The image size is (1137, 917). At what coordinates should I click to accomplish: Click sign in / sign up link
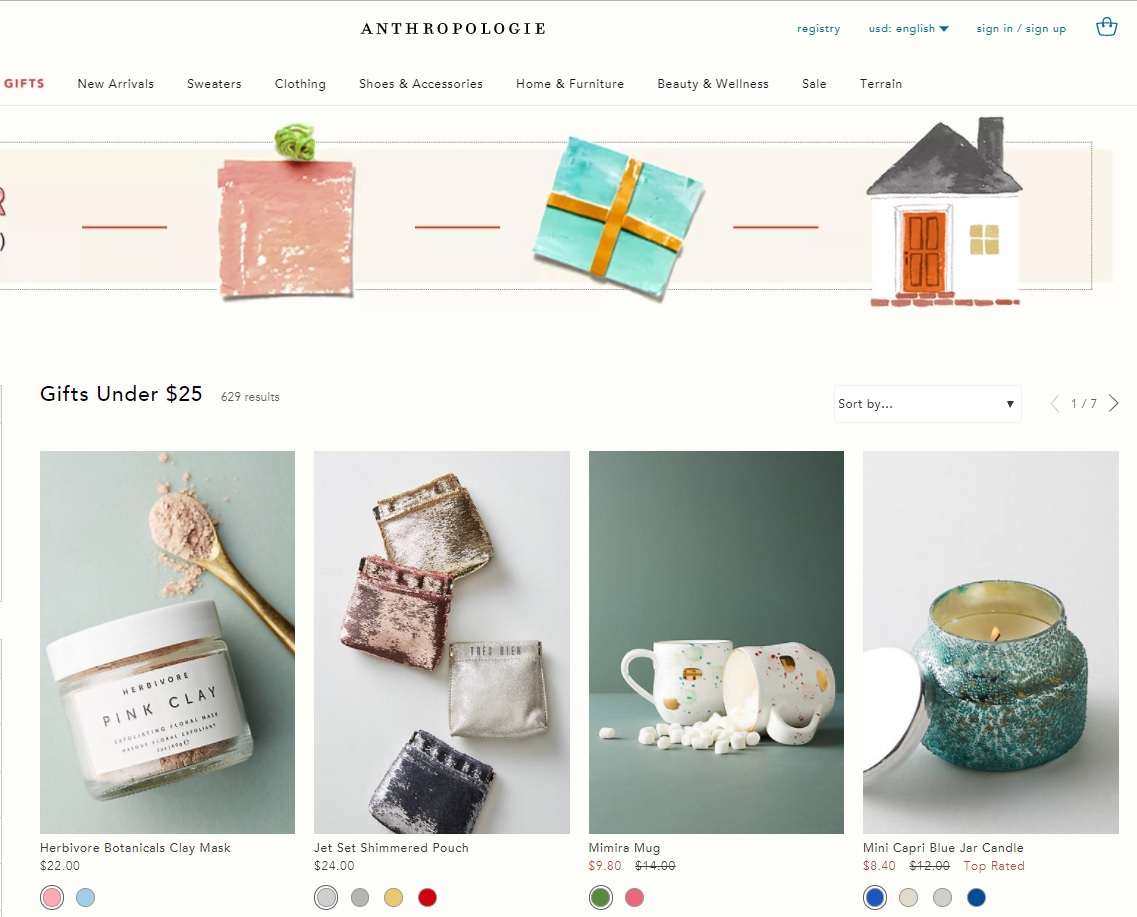pos(1021,29)
